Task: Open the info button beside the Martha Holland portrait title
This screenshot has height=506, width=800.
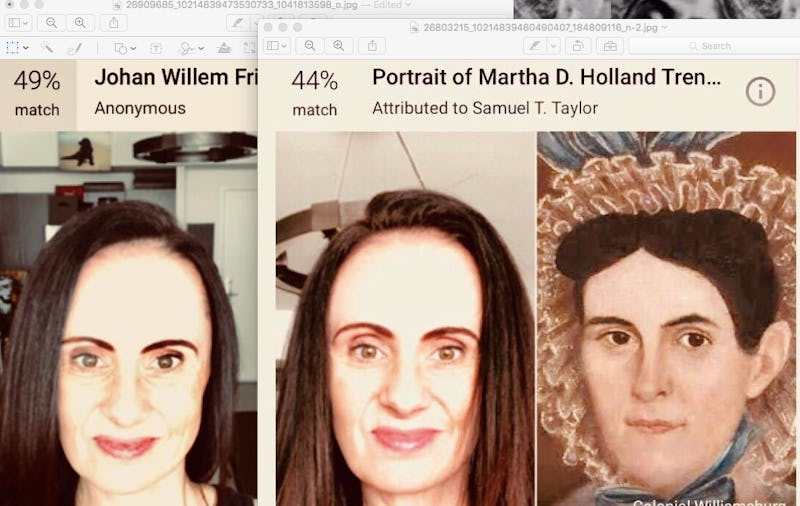Action: point(760,92)
